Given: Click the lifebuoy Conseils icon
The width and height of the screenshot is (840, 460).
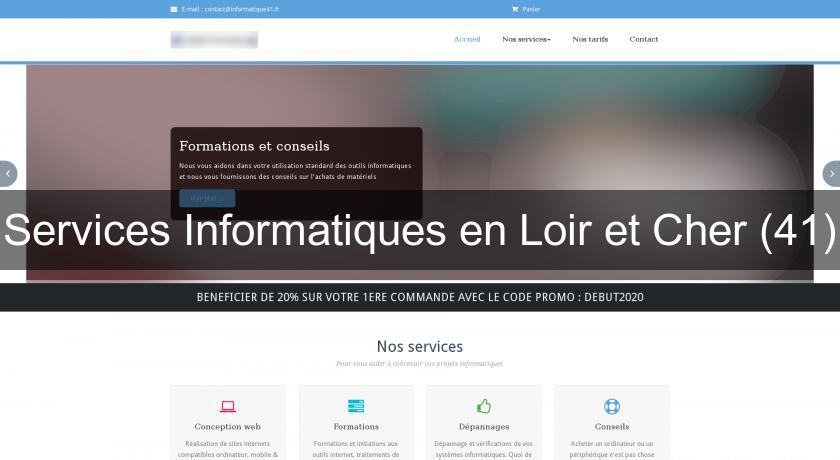Looking at the screenshot, I should pos(612,406).
